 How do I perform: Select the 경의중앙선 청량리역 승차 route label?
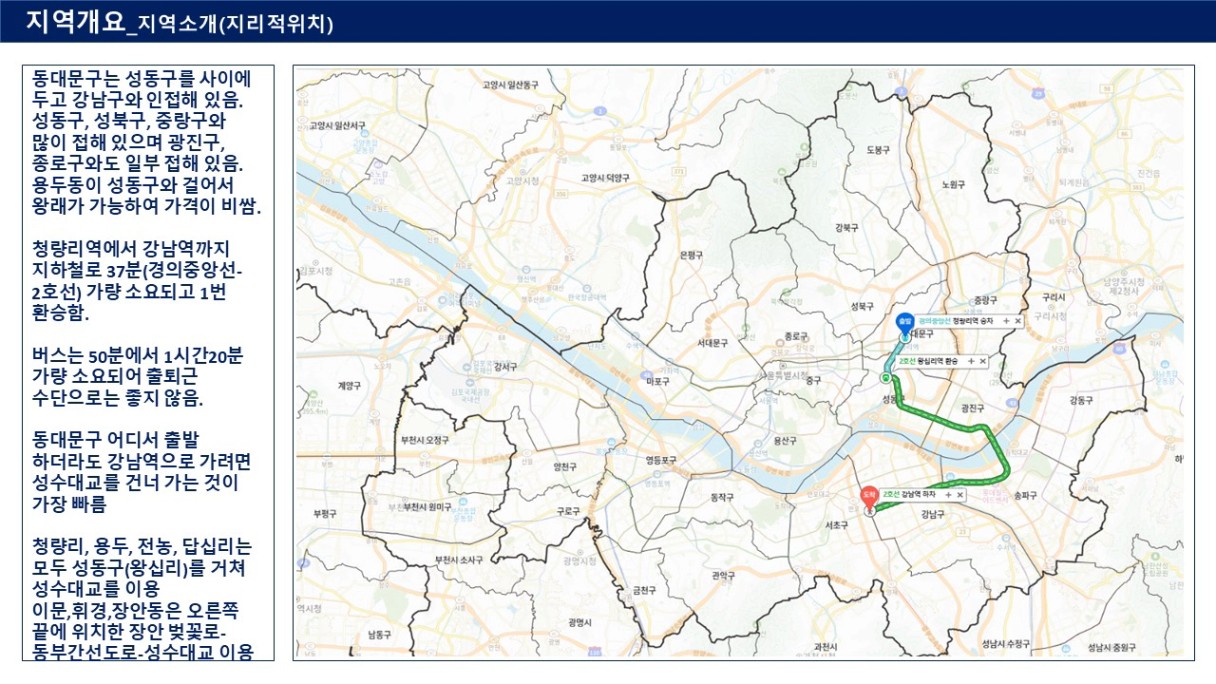pyautogui.click(x=970, y=321)
